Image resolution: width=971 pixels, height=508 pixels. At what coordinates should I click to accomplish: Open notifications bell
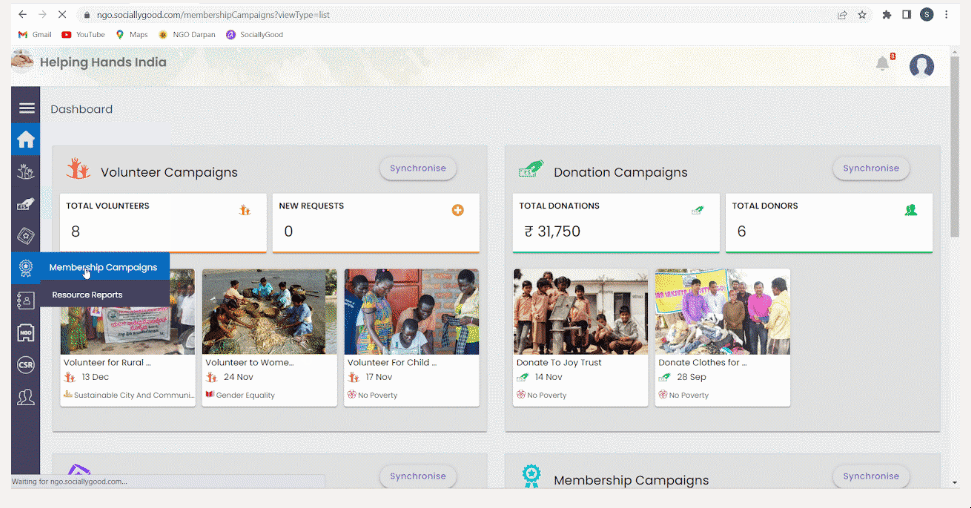(882, 63)
